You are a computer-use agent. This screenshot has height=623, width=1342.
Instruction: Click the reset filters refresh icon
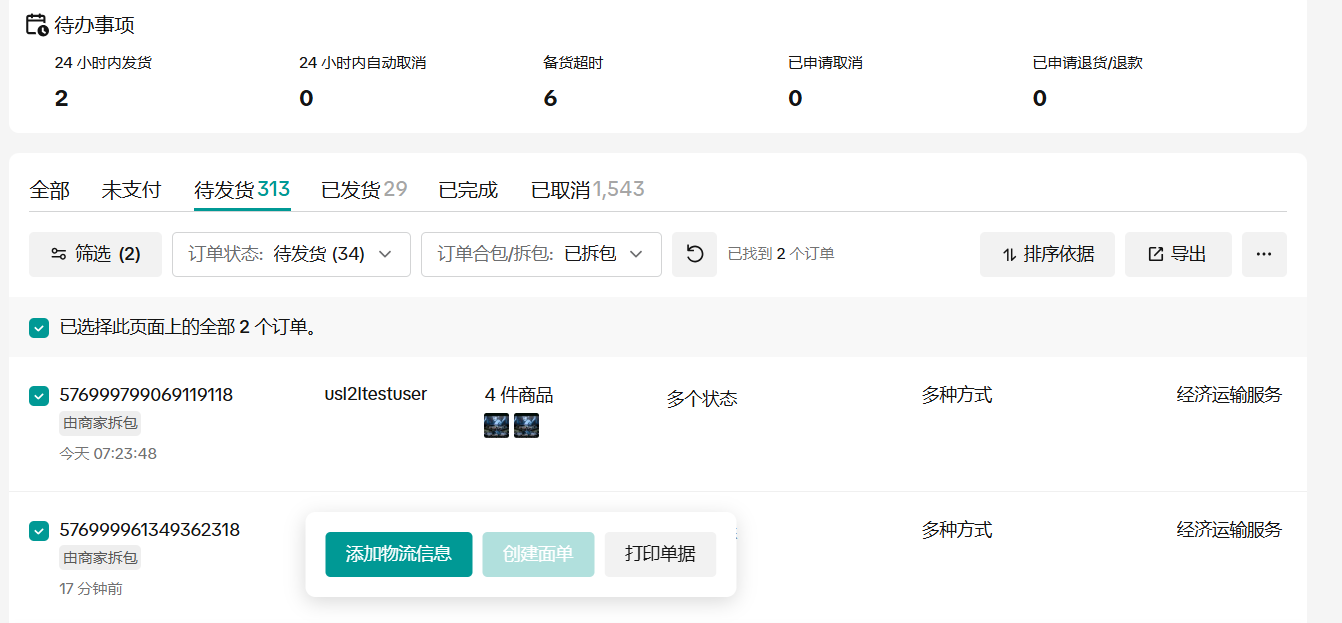tap(694, 254)
